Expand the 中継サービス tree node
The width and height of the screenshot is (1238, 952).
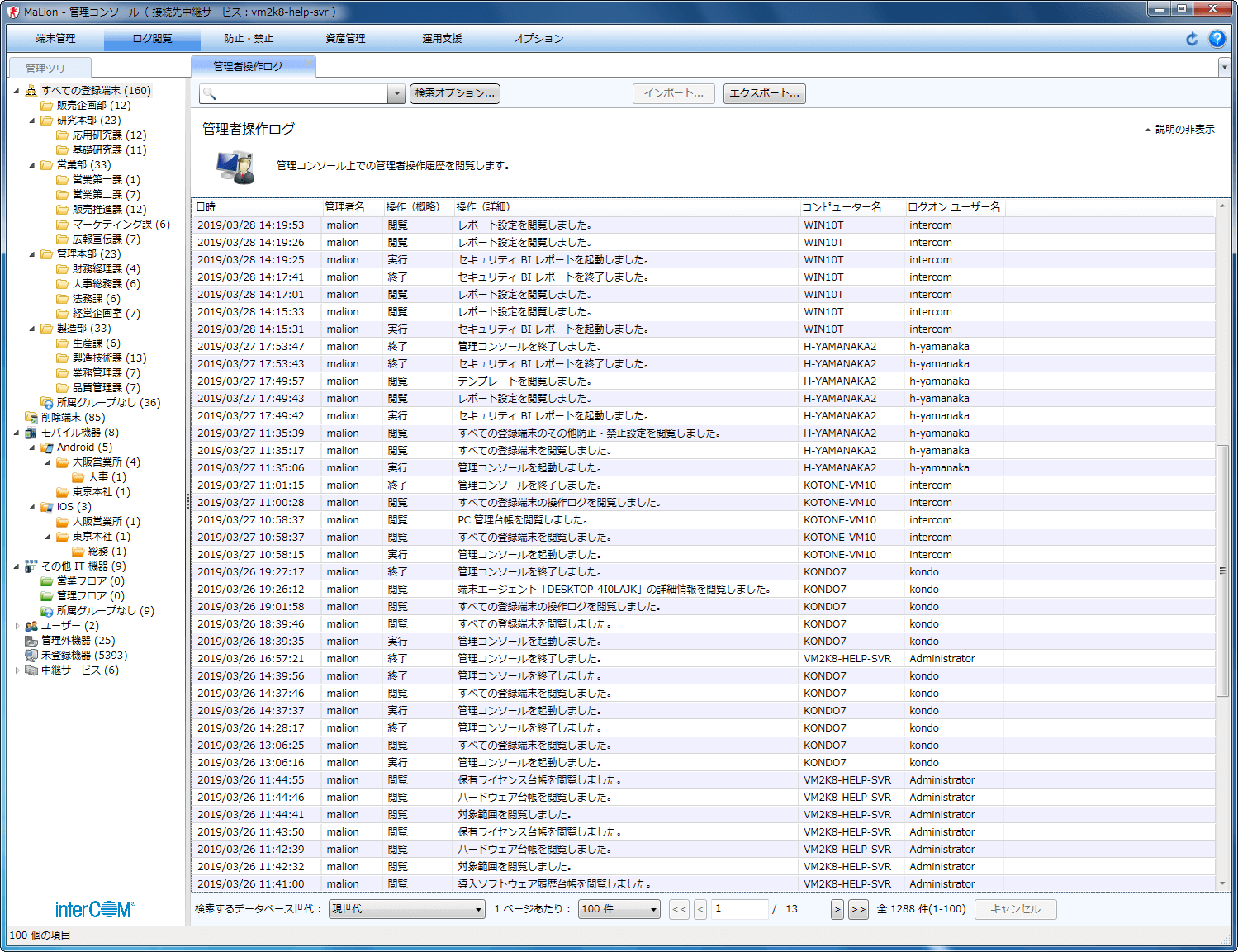coord(17,670)
